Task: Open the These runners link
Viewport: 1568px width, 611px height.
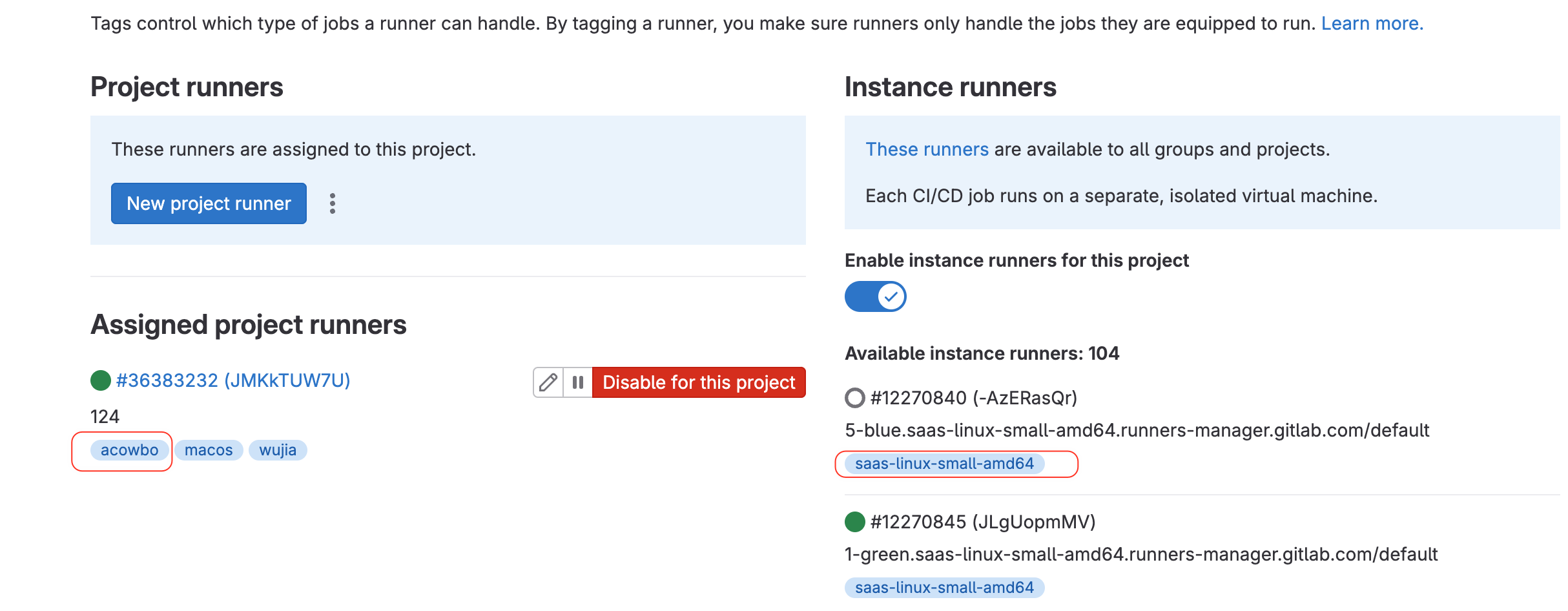Action: coord(927,149)
